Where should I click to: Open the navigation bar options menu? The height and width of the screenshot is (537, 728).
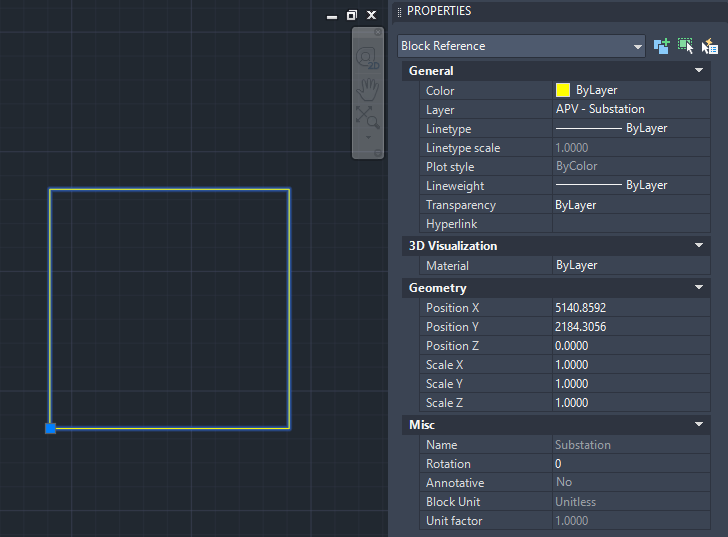[377, 153]
